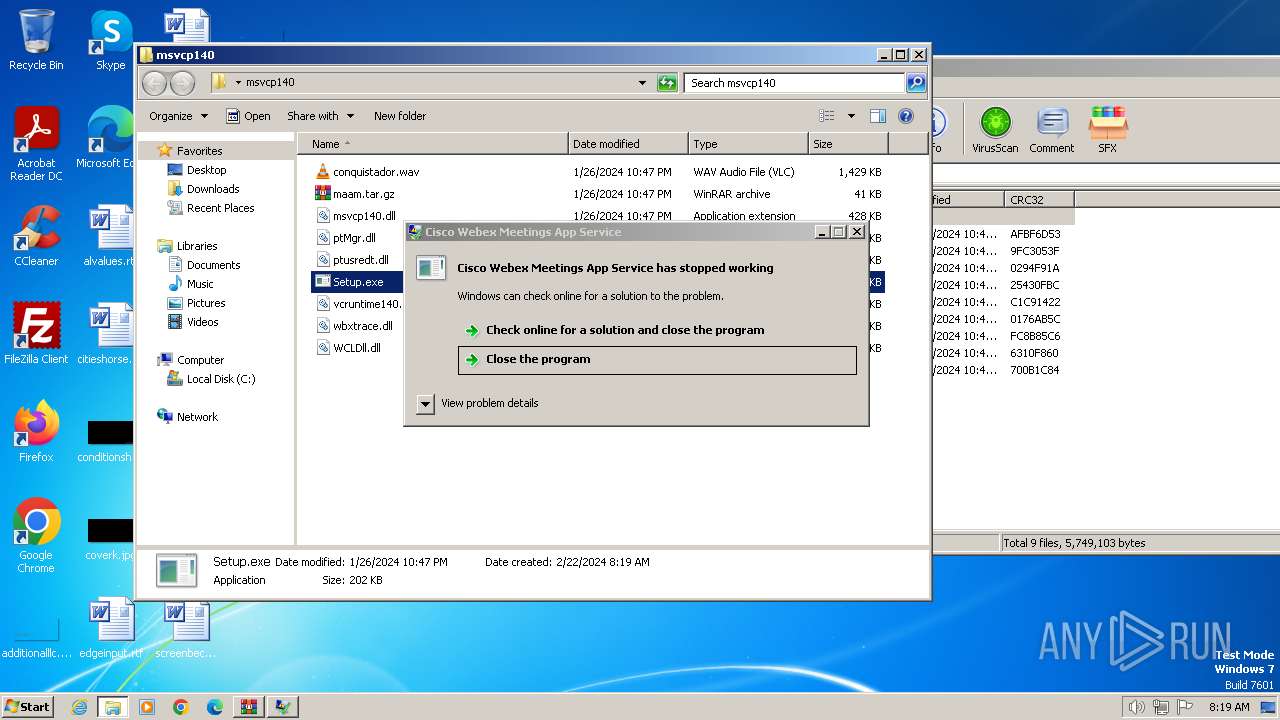Click Windows Explorer taskbar button

tap(112, 707)
